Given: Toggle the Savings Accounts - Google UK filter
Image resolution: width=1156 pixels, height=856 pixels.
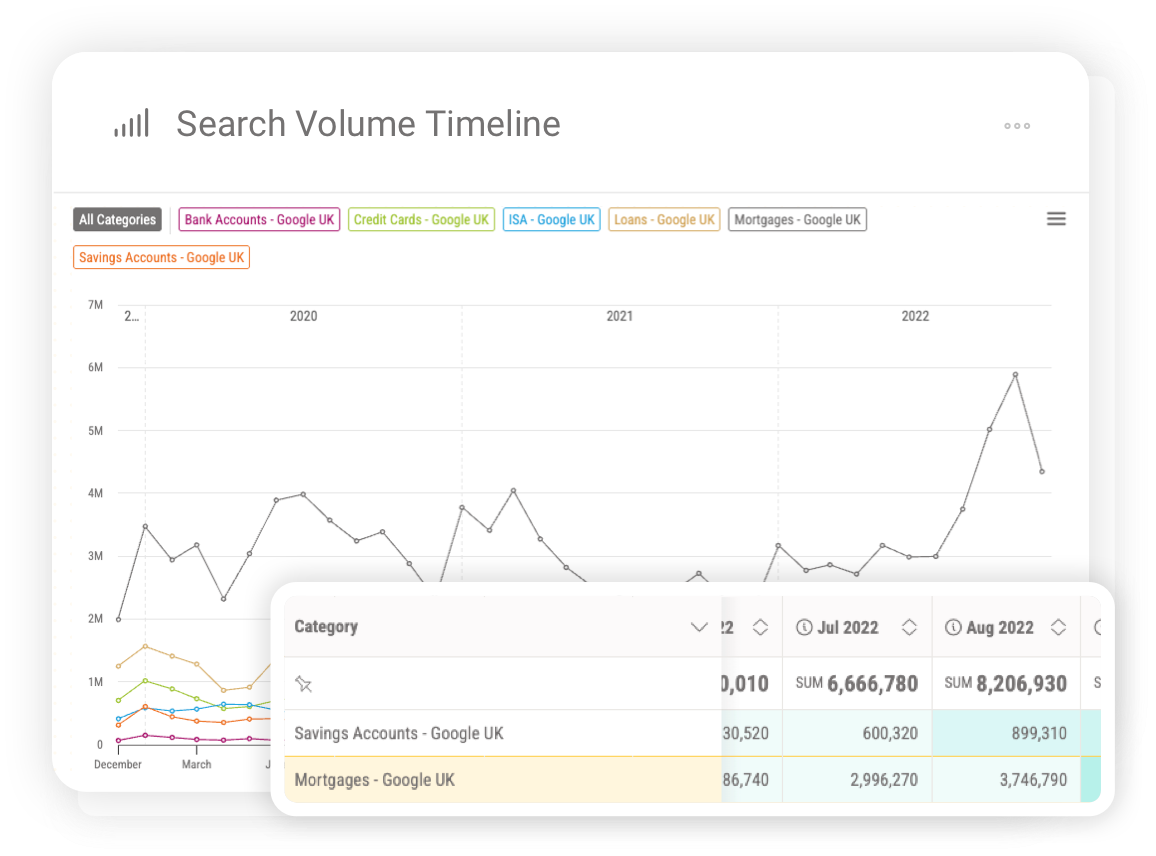Looking at the screenshot, I should pos(161,257).
